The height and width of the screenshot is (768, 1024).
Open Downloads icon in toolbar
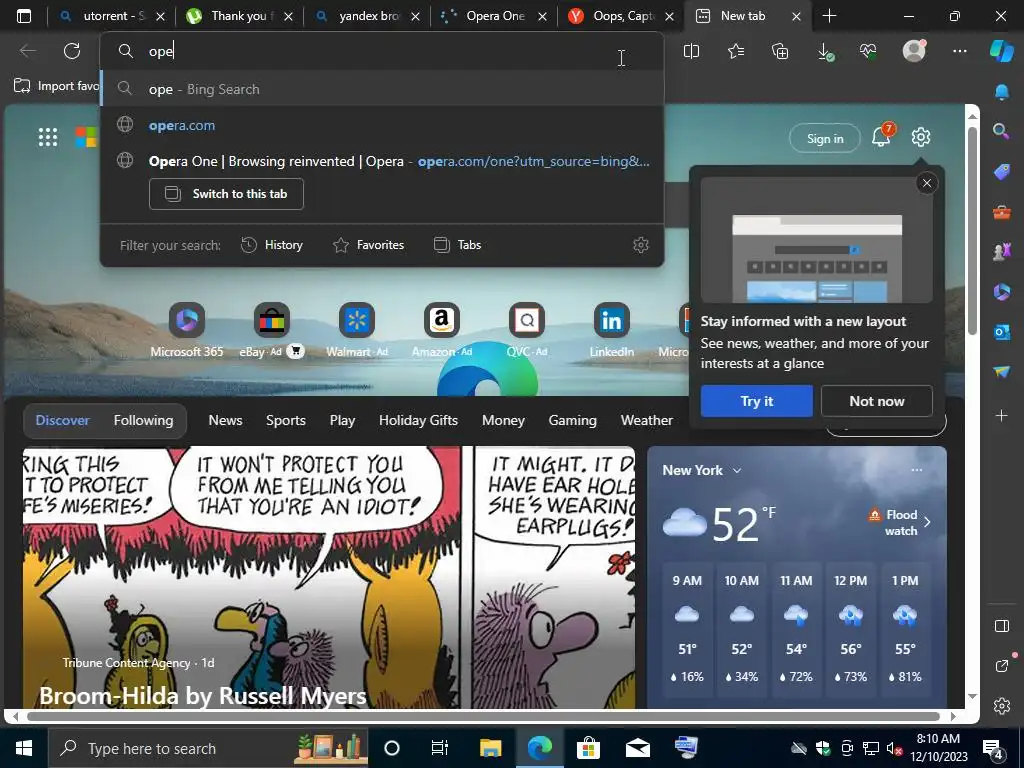[x=825, y=52]
